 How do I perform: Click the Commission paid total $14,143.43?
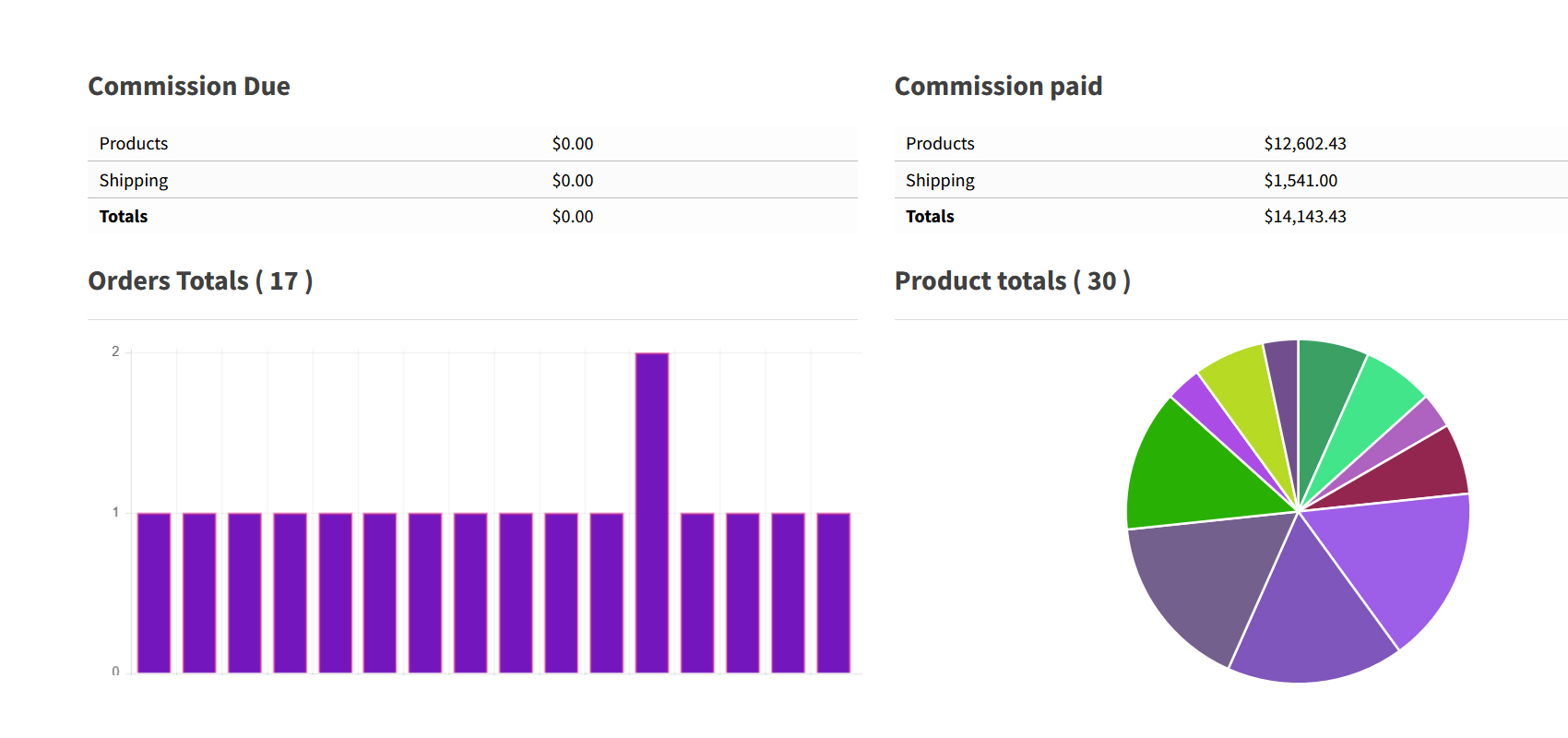1304,217
